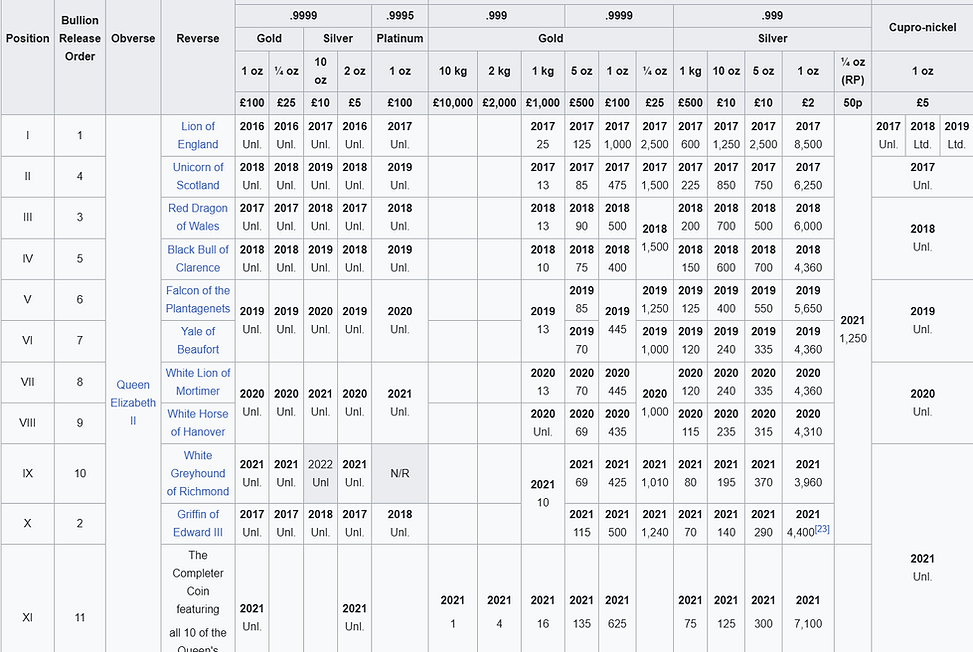
Task: Open the Yale of Beaufort link
Action: (197, 341)
